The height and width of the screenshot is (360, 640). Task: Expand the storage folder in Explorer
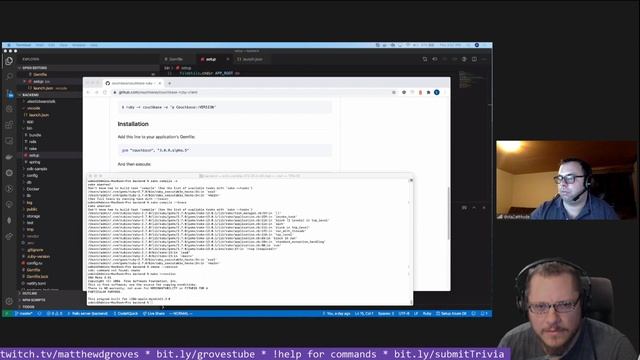33,216
